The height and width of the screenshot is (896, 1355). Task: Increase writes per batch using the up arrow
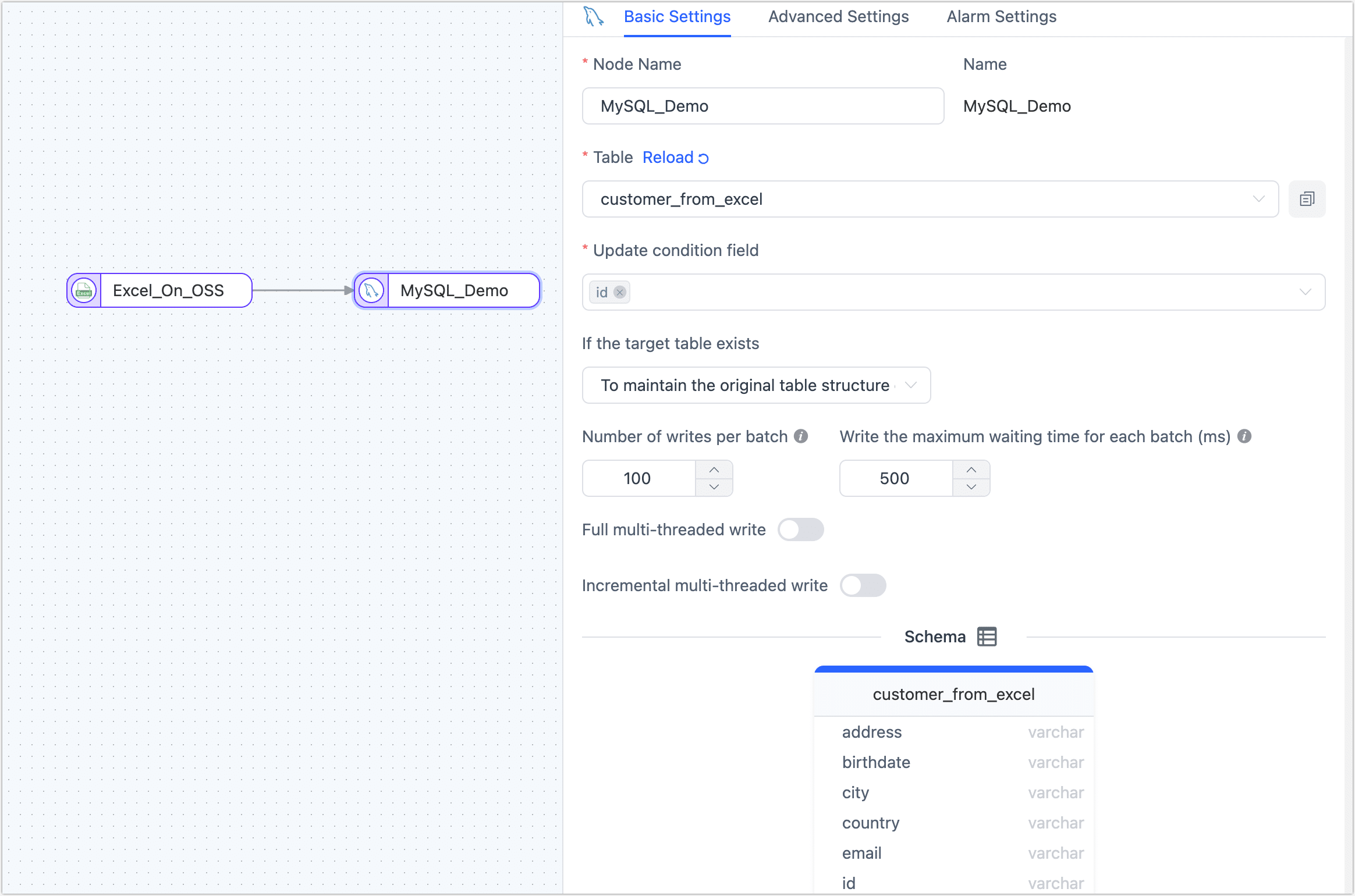pos(715,469)
